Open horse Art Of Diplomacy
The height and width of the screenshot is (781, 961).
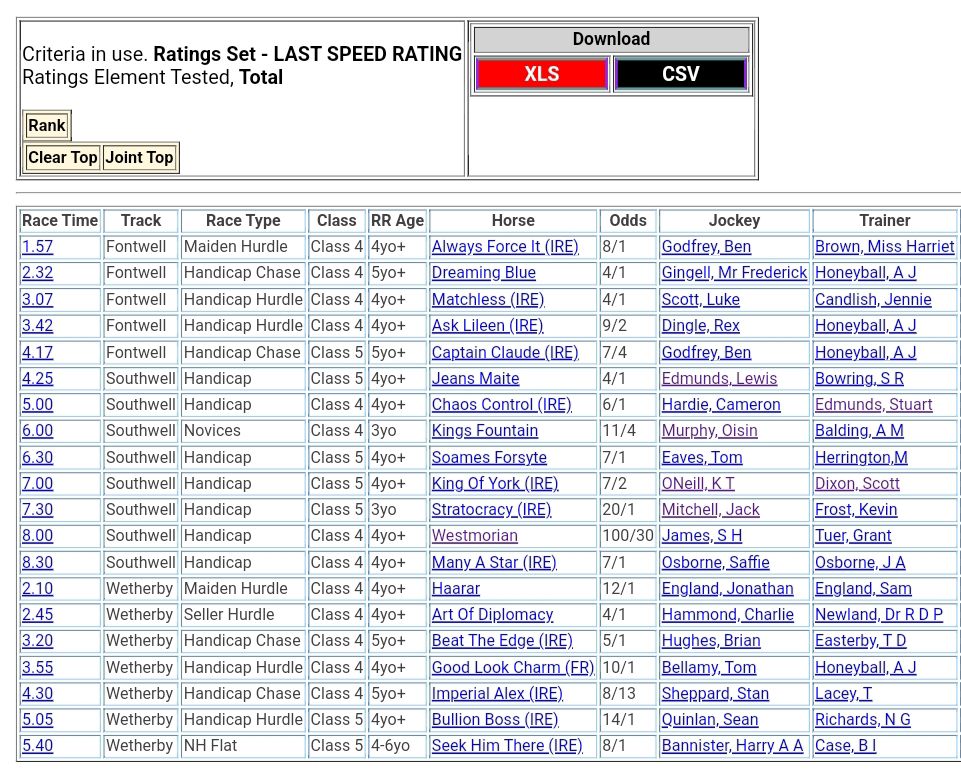492,615
